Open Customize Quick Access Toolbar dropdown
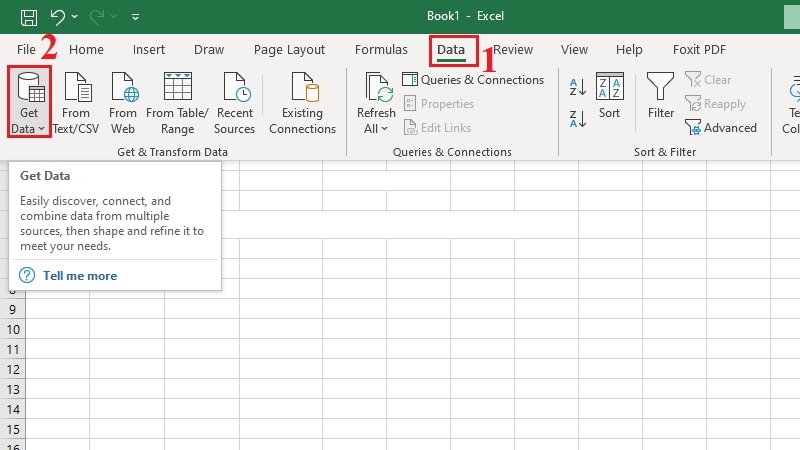Image resolution: width=800 pixels, height=450 pixels. coord(135,17)
